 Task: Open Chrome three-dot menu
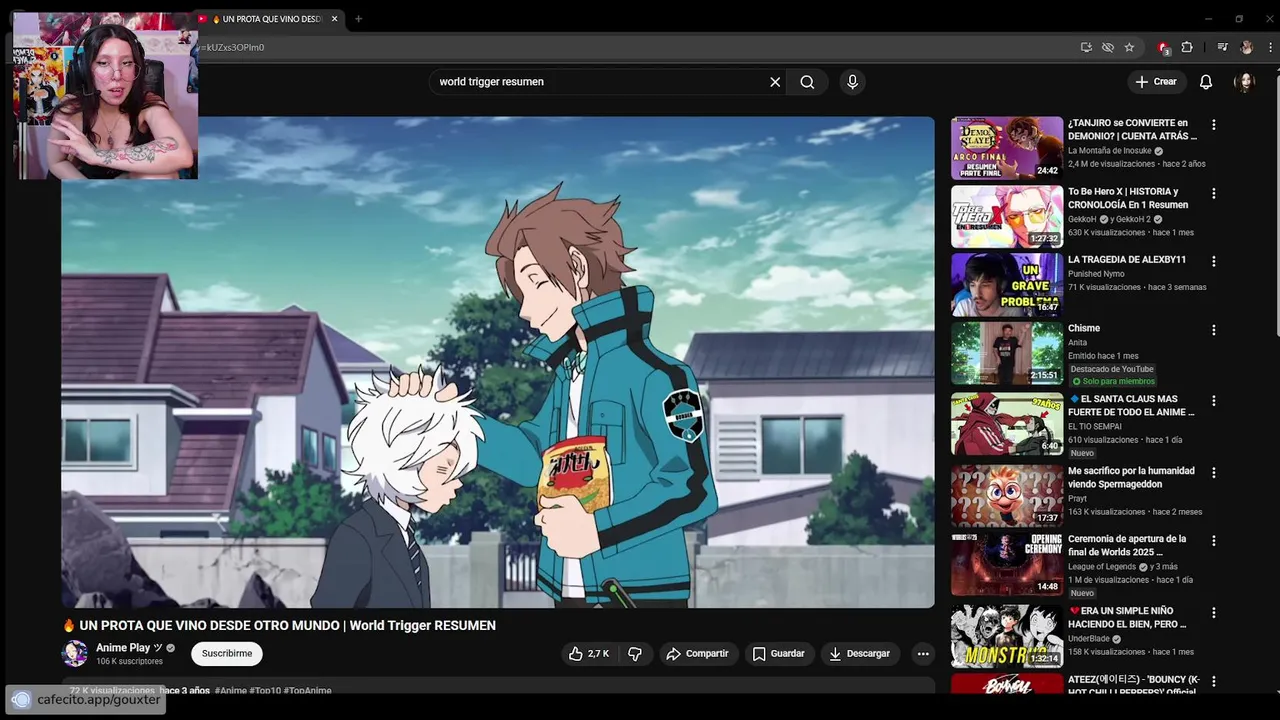(x=1269, y=47)
